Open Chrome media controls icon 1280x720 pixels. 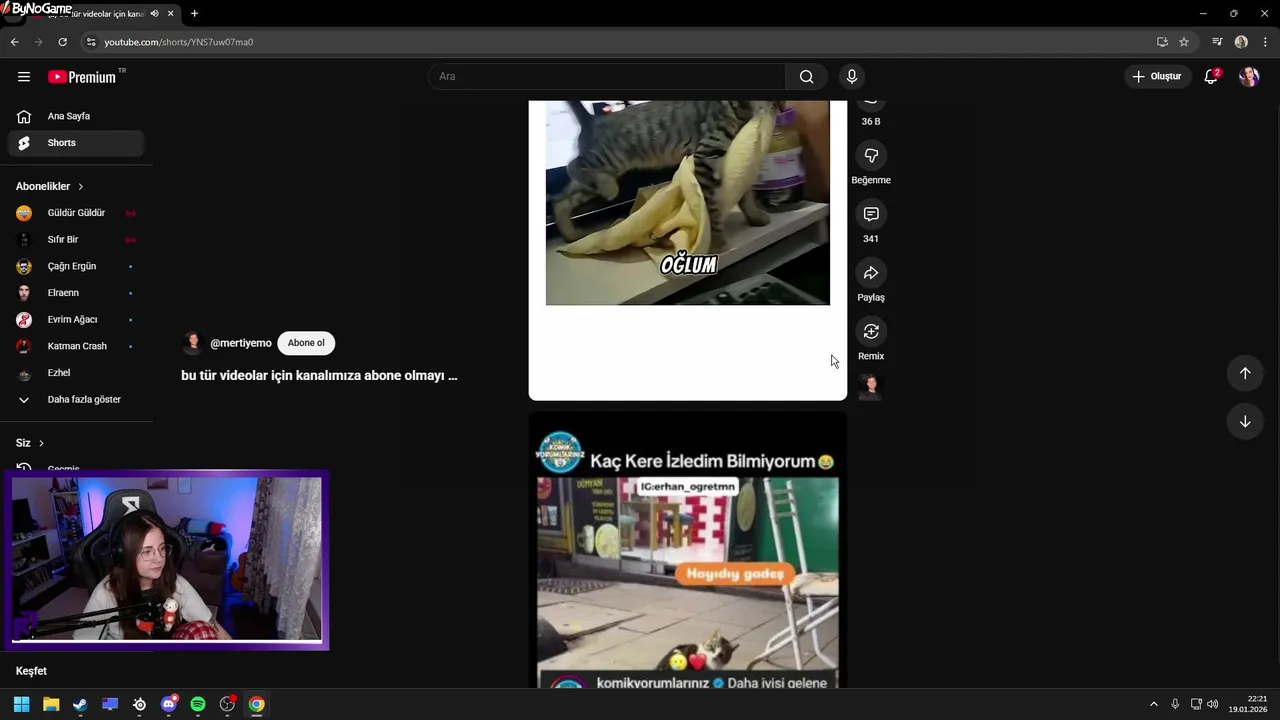tap(1217, 42)
